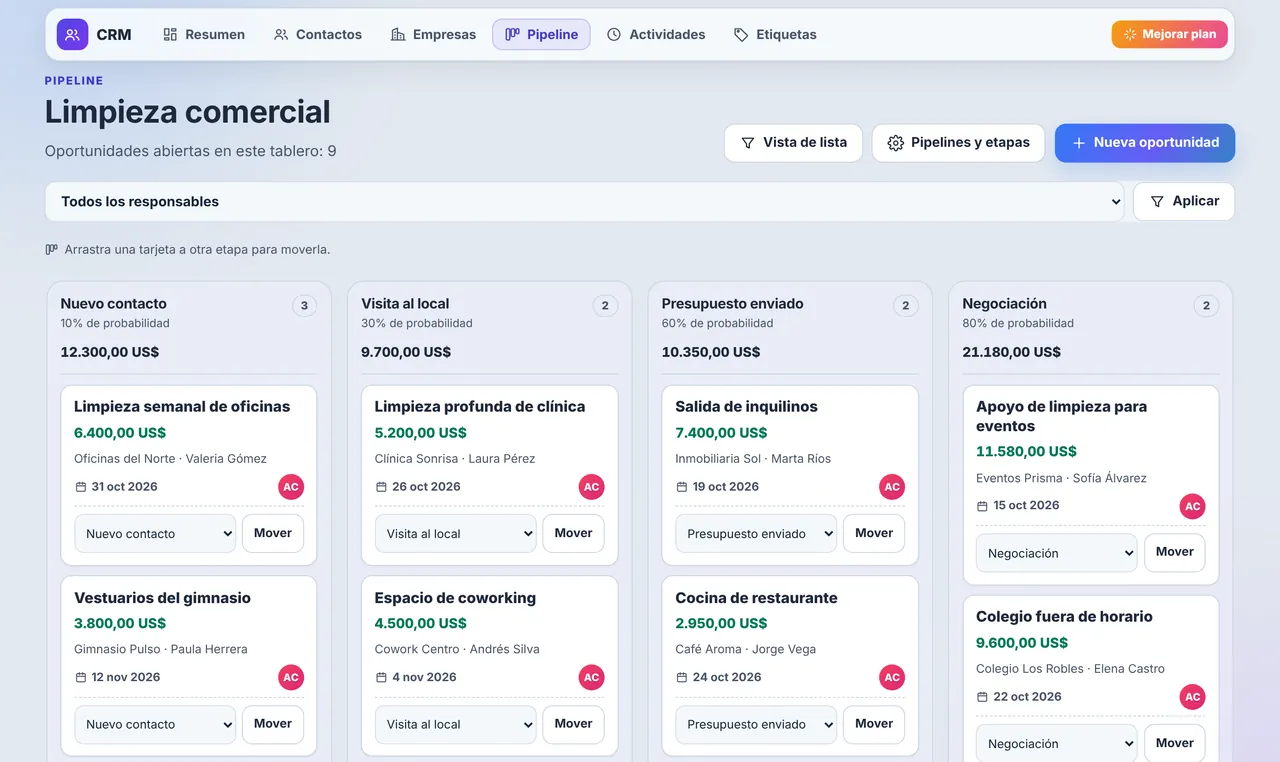Click the AC avatar on Vestuarios del gimnasio
1280x762 pixels.
pyautogui.click(x=291, y=677)
